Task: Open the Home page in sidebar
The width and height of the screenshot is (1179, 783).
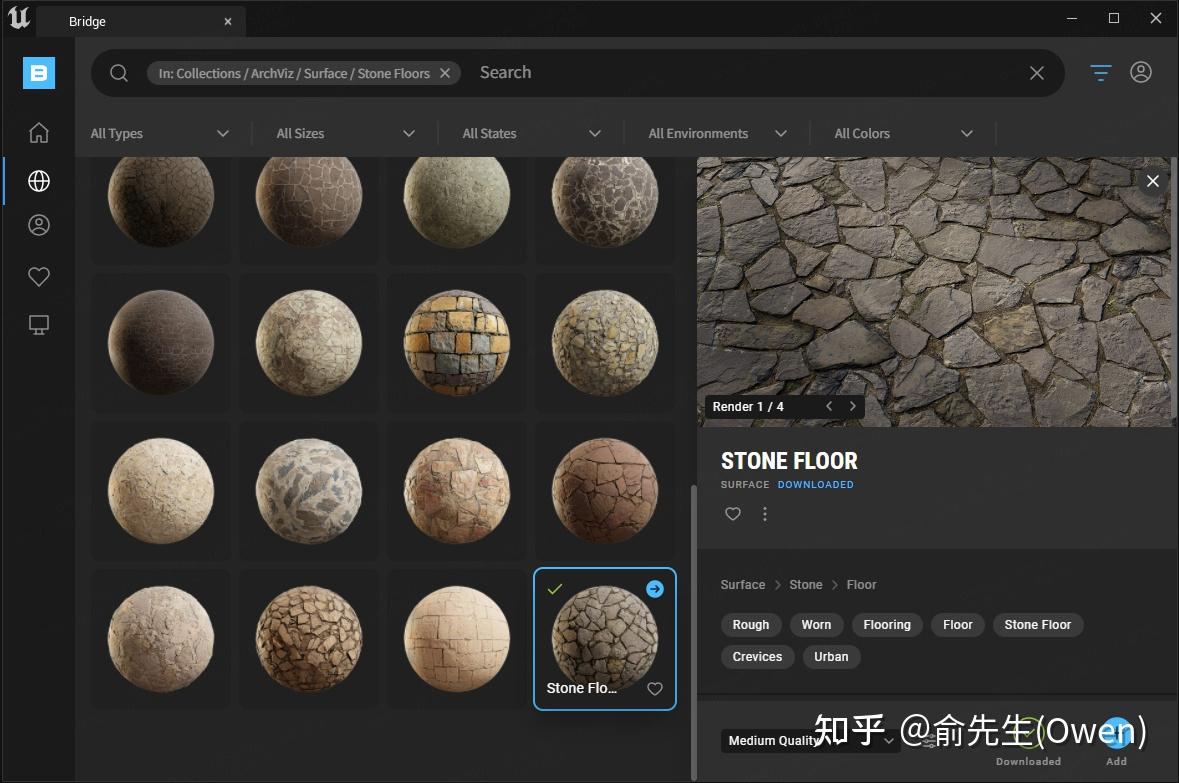Action: pyautogui.click(x=39, y=133)
